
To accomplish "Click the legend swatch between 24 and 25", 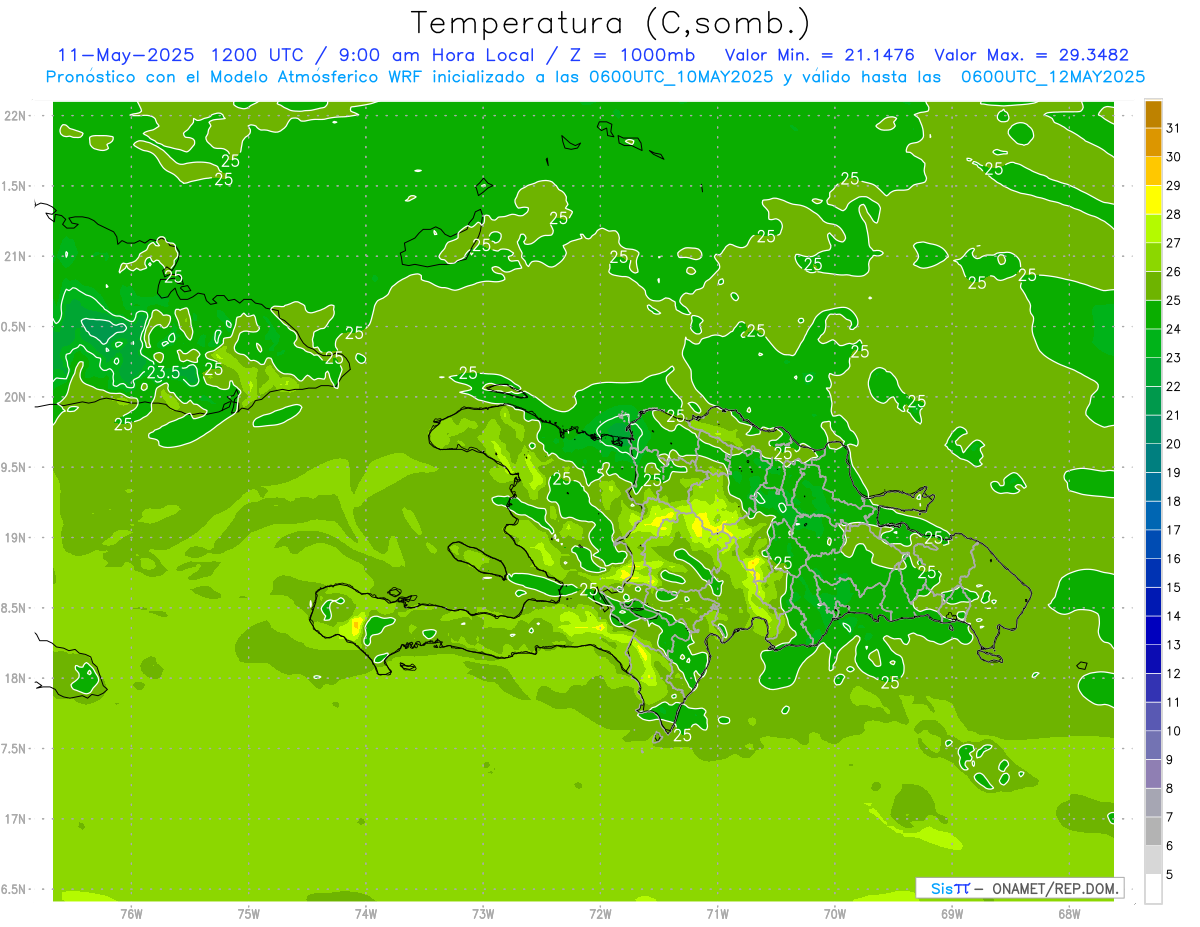I will tap(1153, 315).
